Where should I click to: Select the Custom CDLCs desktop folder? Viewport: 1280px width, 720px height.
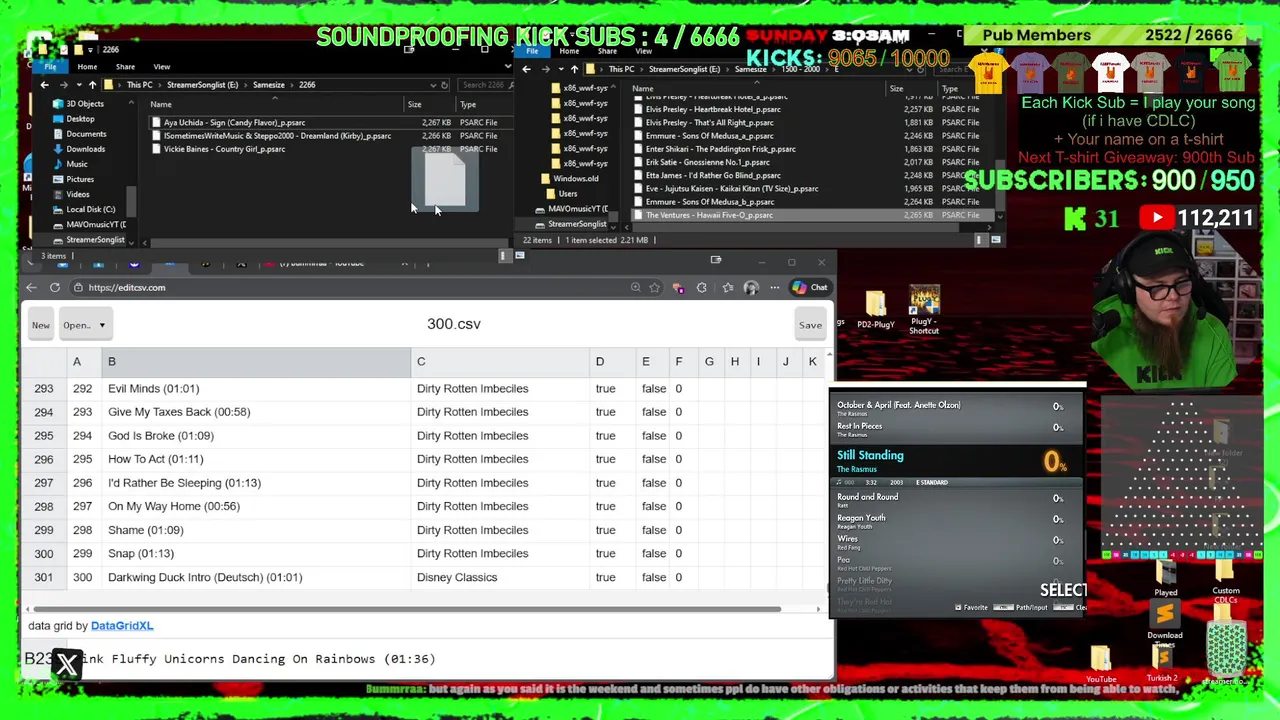[1226, 581]
